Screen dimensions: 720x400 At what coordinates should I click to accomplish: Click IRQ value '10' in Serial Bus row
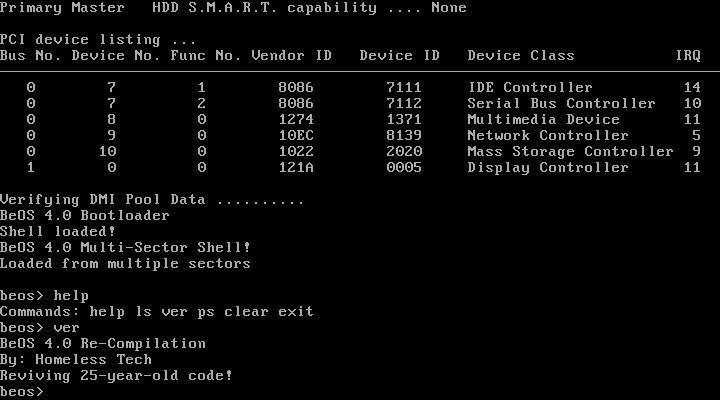[692, 104]
